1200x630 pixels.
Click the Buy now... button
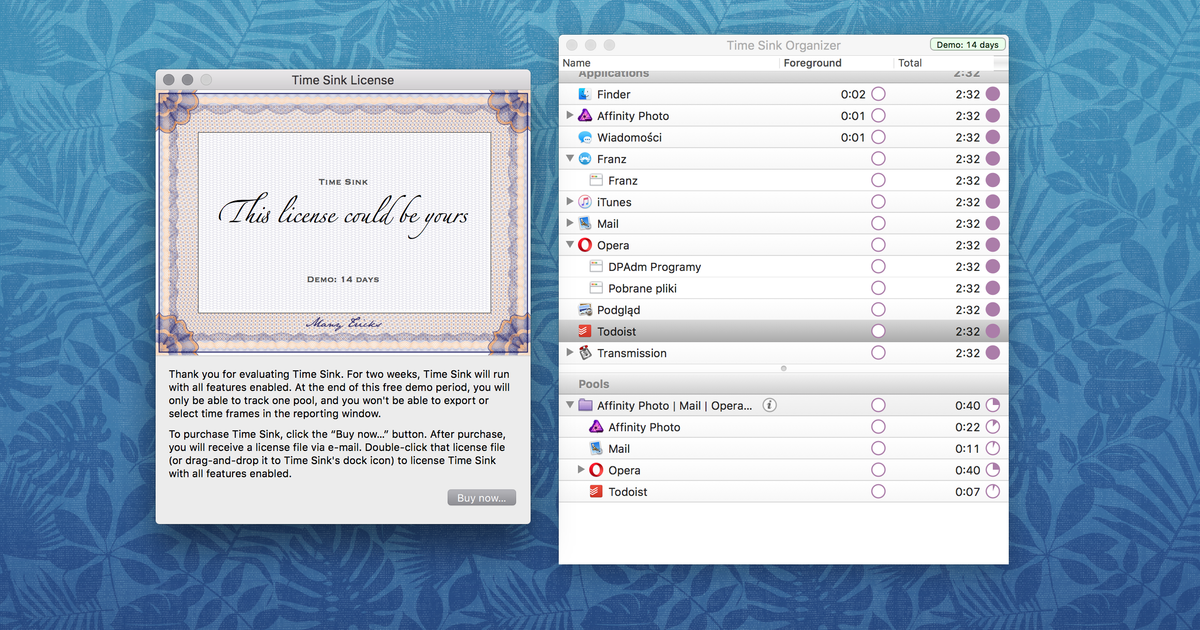(482, 498)
